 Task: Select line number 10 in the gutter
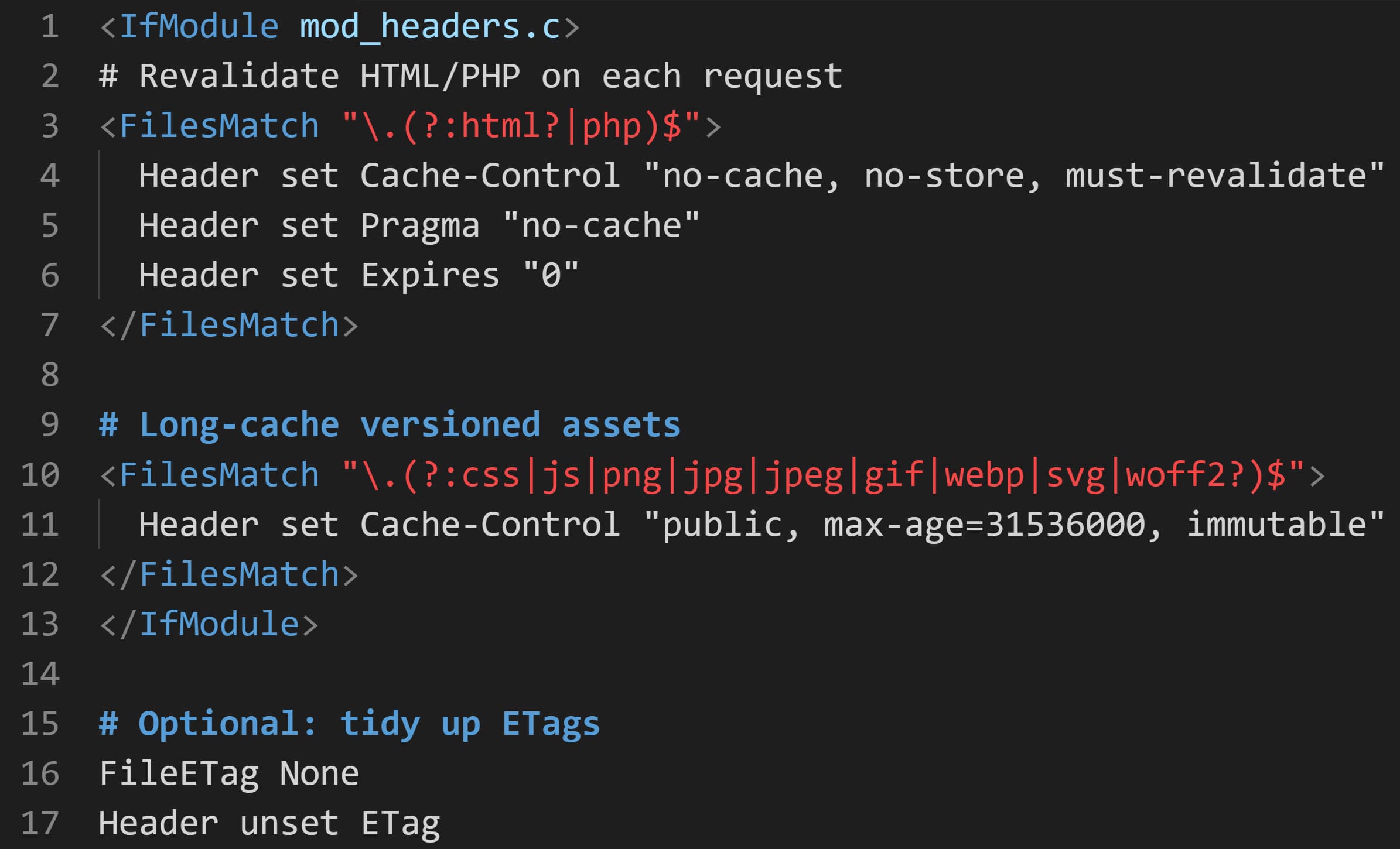tap(40, 475)
